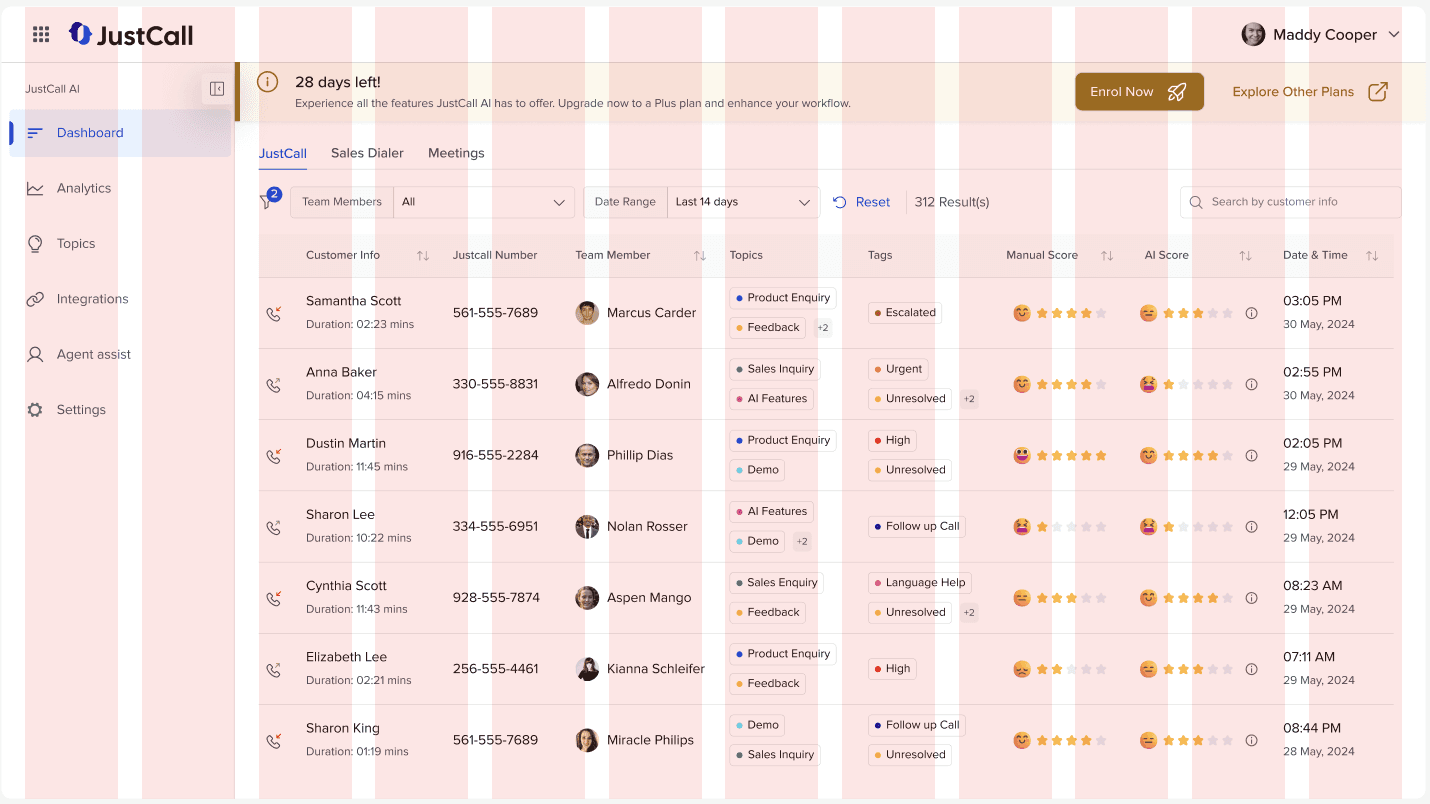Screen dimensions: 1430x804
Task: Open the Date Range Last 14 days dropdown
Action: (x=743, y=202)
